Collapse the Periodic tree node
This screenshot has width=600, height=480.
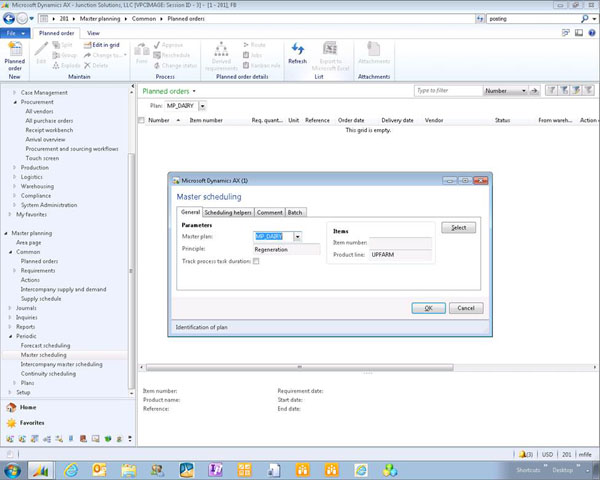[x=10, y=336]
